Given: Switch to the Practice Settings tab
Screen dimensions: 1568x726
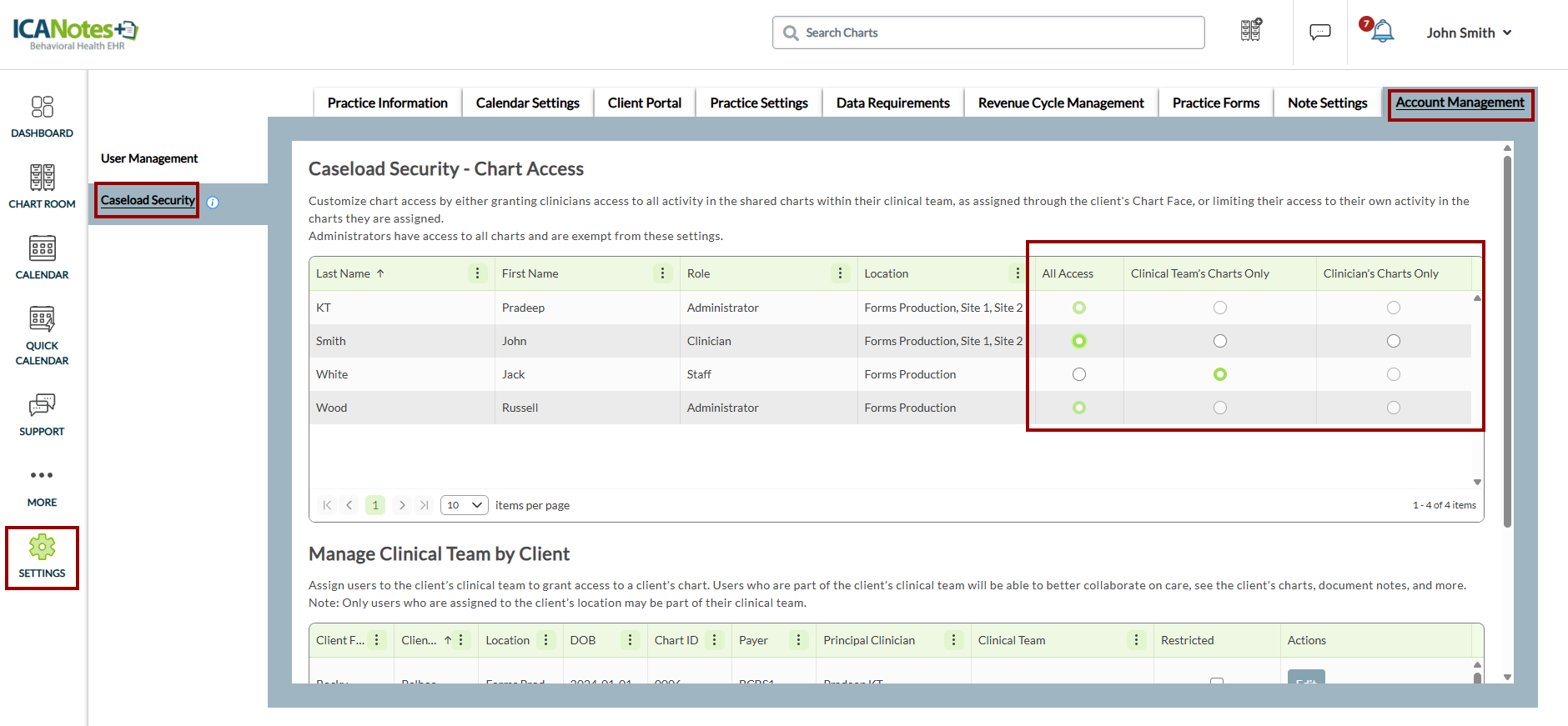Looking at the screenshot, I should coord(759,103).
